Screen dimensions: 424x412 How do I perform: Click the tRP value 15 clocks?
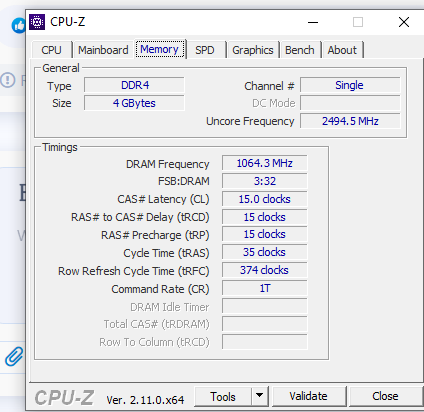(x=265, y=234)
